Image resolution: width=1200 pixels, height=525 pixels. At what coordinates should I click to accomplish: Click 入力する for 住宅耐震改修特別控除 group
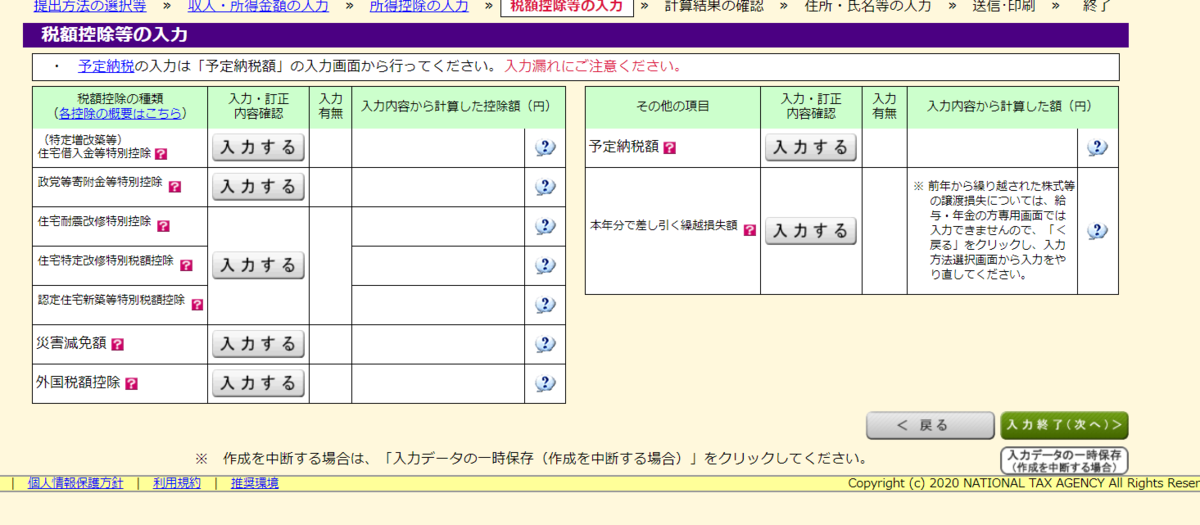coord(258,265)
